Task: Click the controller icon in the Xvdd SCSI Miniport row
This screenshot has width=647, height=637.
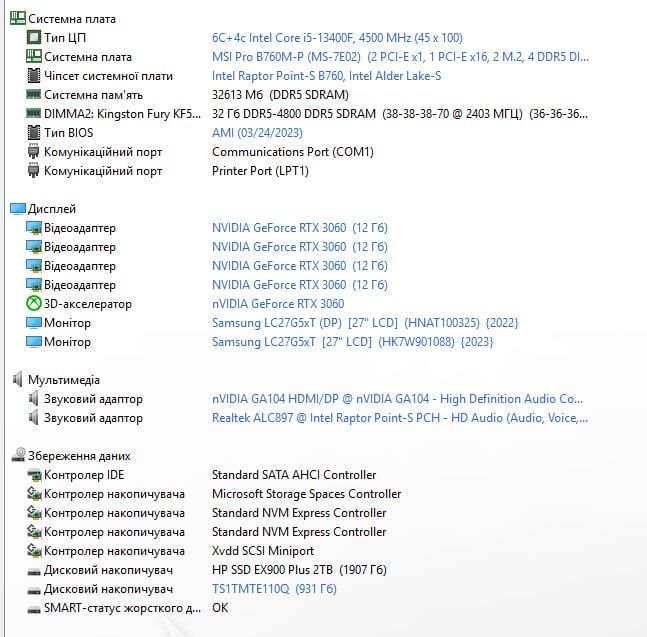Action: point(34,550)
